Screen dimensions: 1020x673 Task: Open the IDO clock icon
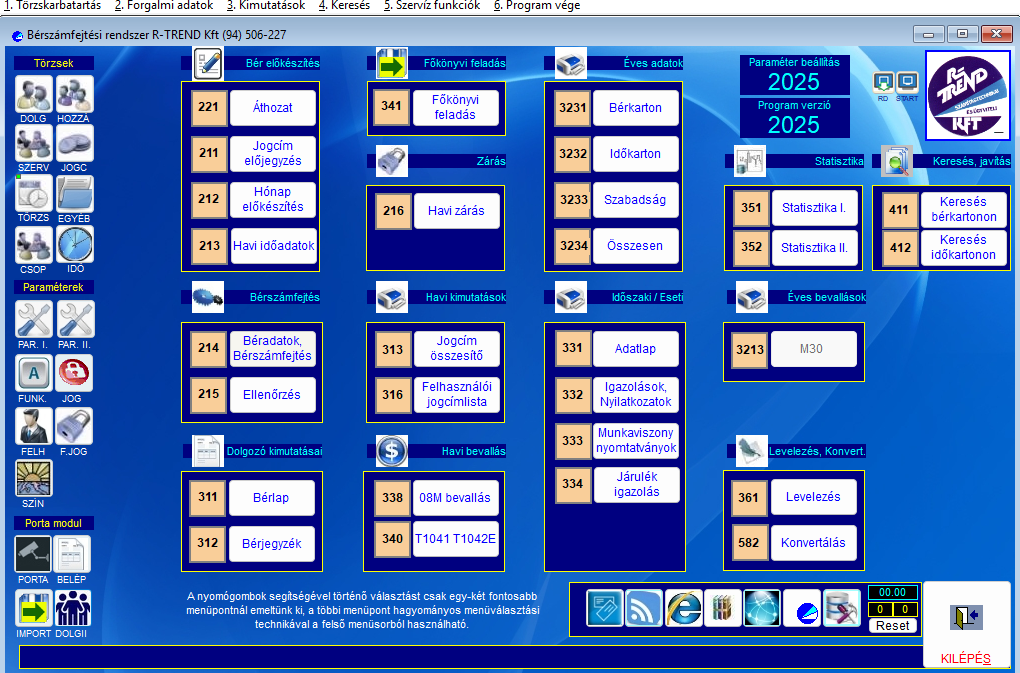[x=75, y=244]
